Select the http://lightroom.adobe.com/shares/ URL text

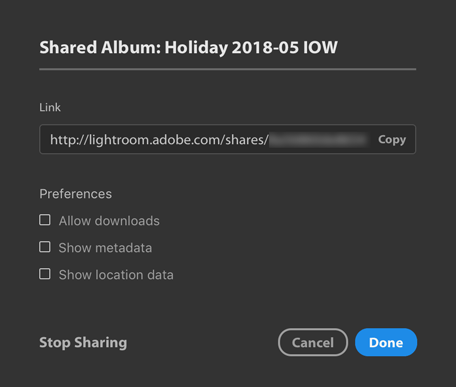click(x=159, y=140)
